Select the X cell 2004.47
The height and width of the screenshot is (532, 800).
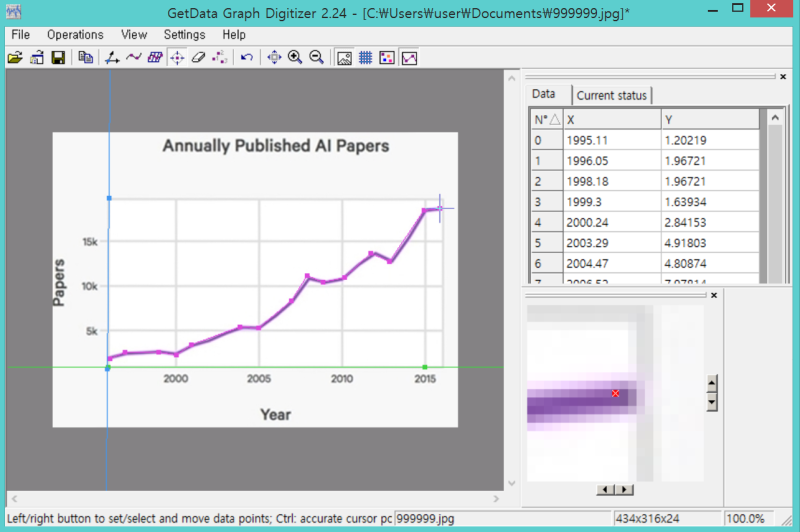click(x=612, y=264)
